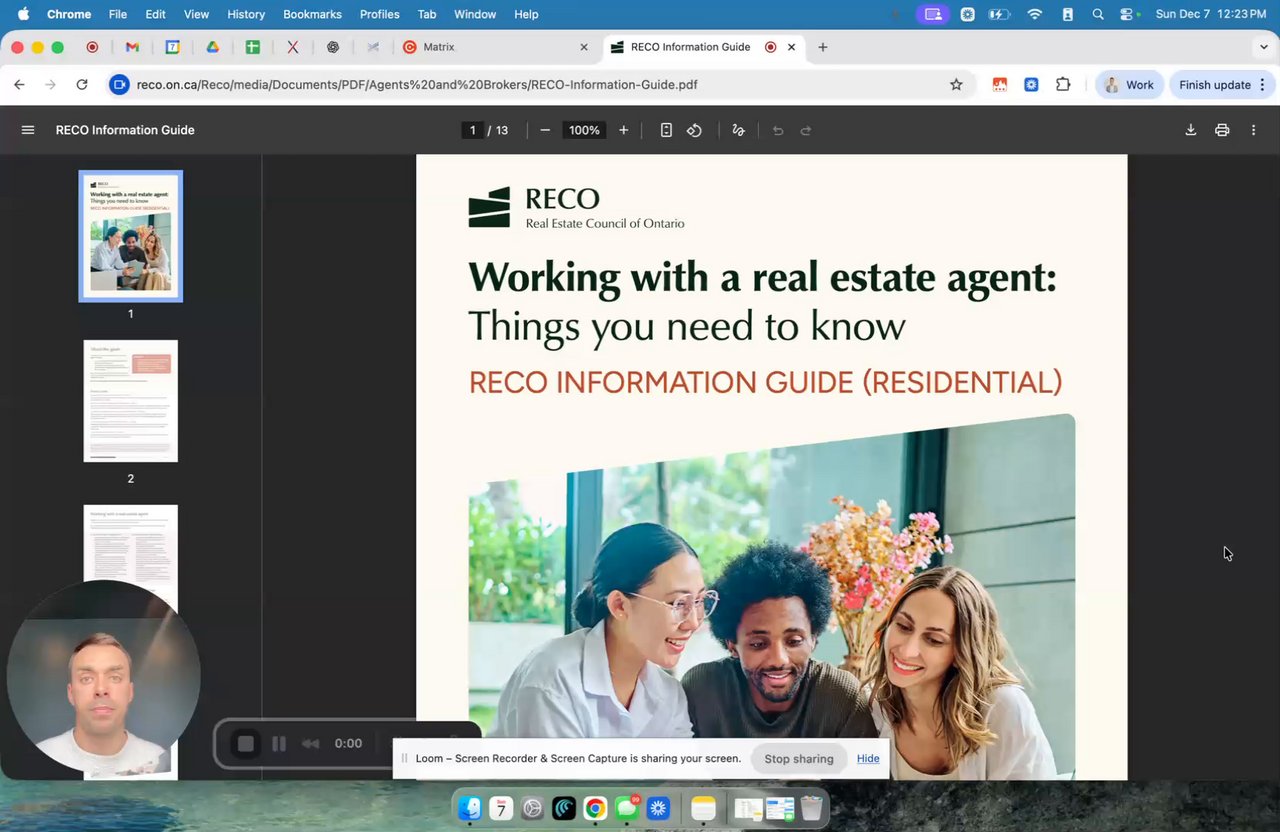This screenshot has height=832, width=1280.
Task: Click the Stop sharing button
Action: pos(799,759)
